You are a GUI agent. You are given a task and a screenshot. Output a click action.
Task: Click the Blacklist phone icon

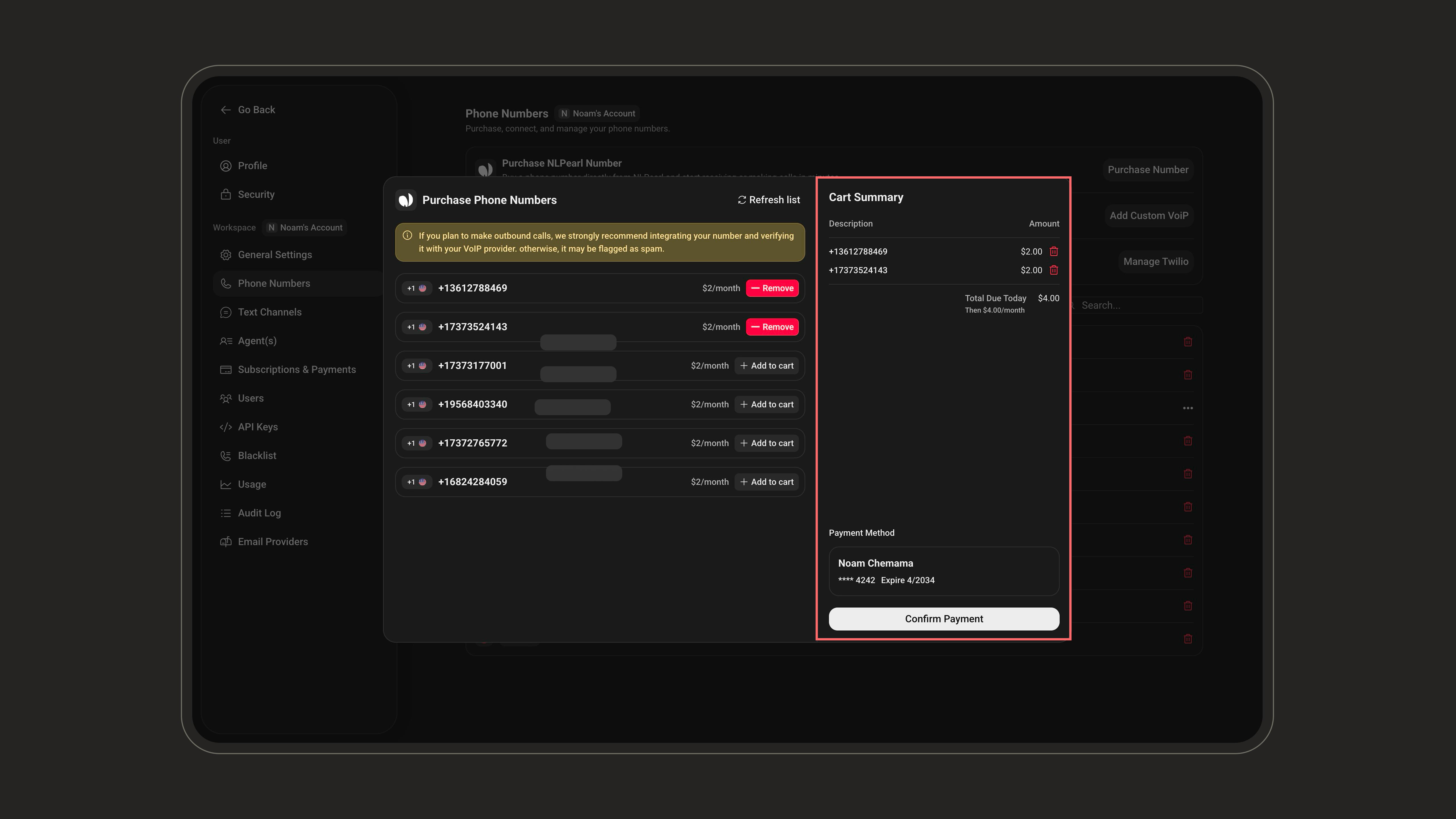226,456
